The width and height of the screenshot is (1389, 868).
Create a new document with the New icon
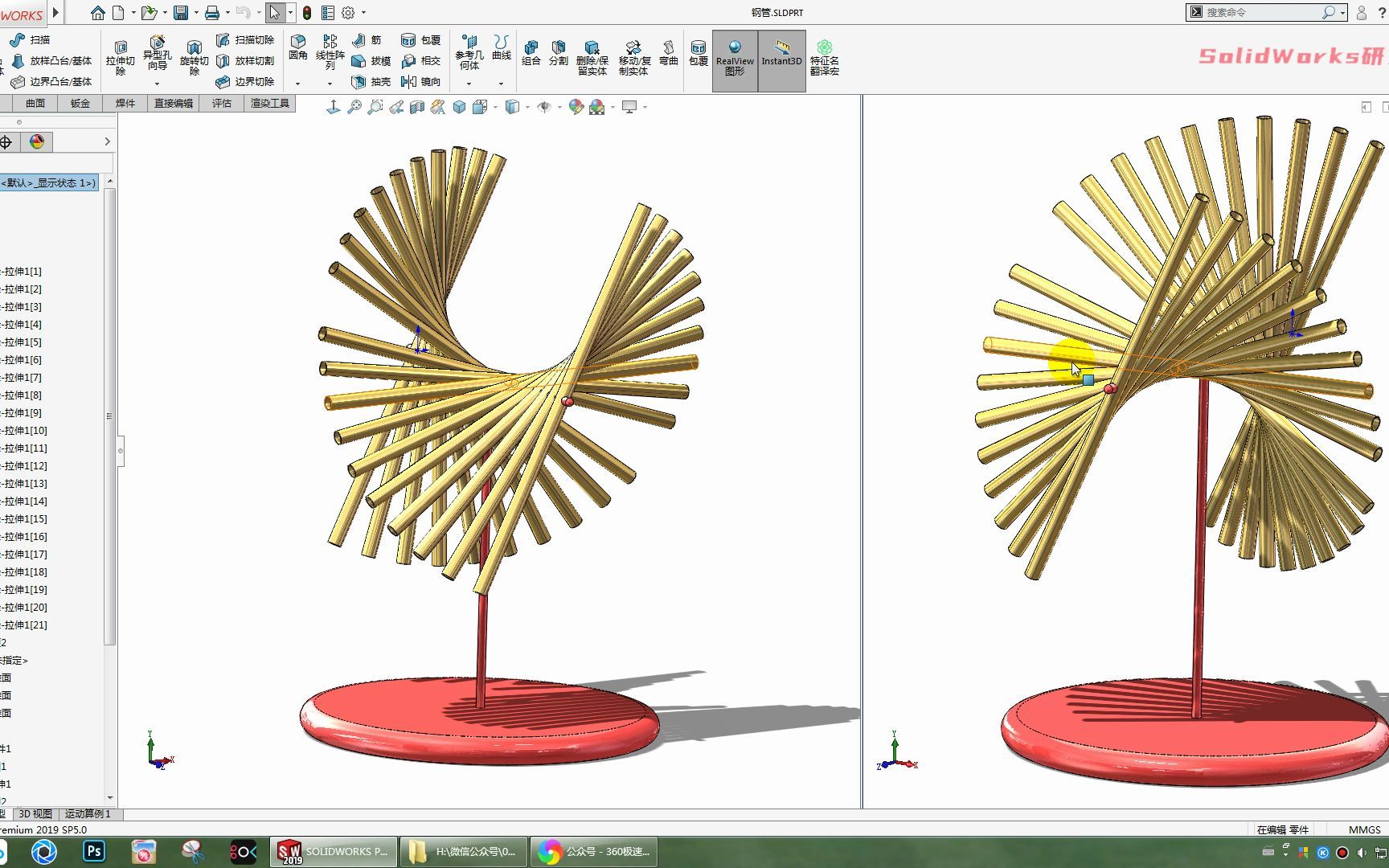pos(118,13)
